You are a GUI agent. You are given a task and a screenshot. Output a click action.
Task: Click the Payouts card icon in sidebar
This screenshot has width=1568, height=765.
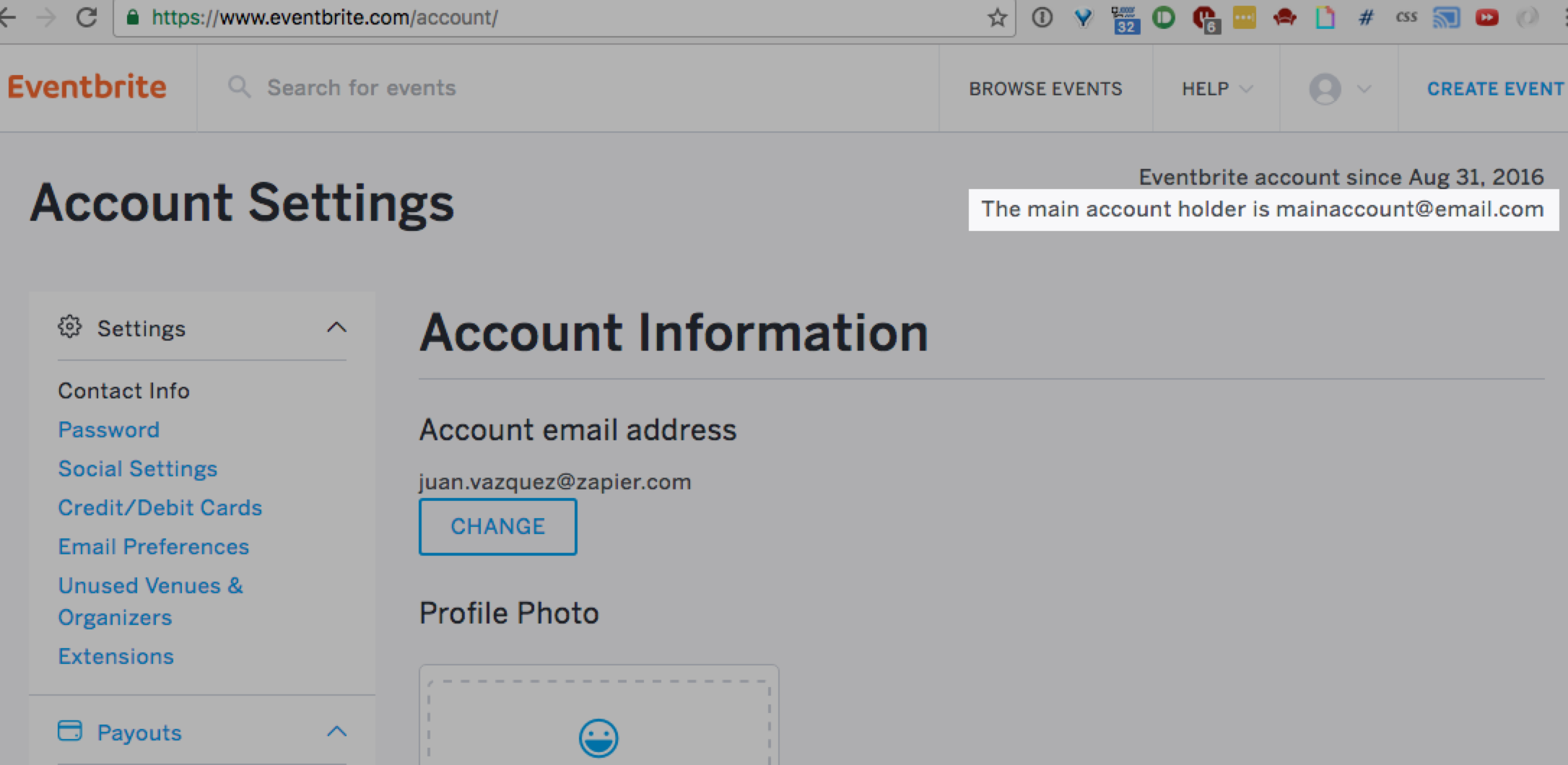(x=69, y=731)
